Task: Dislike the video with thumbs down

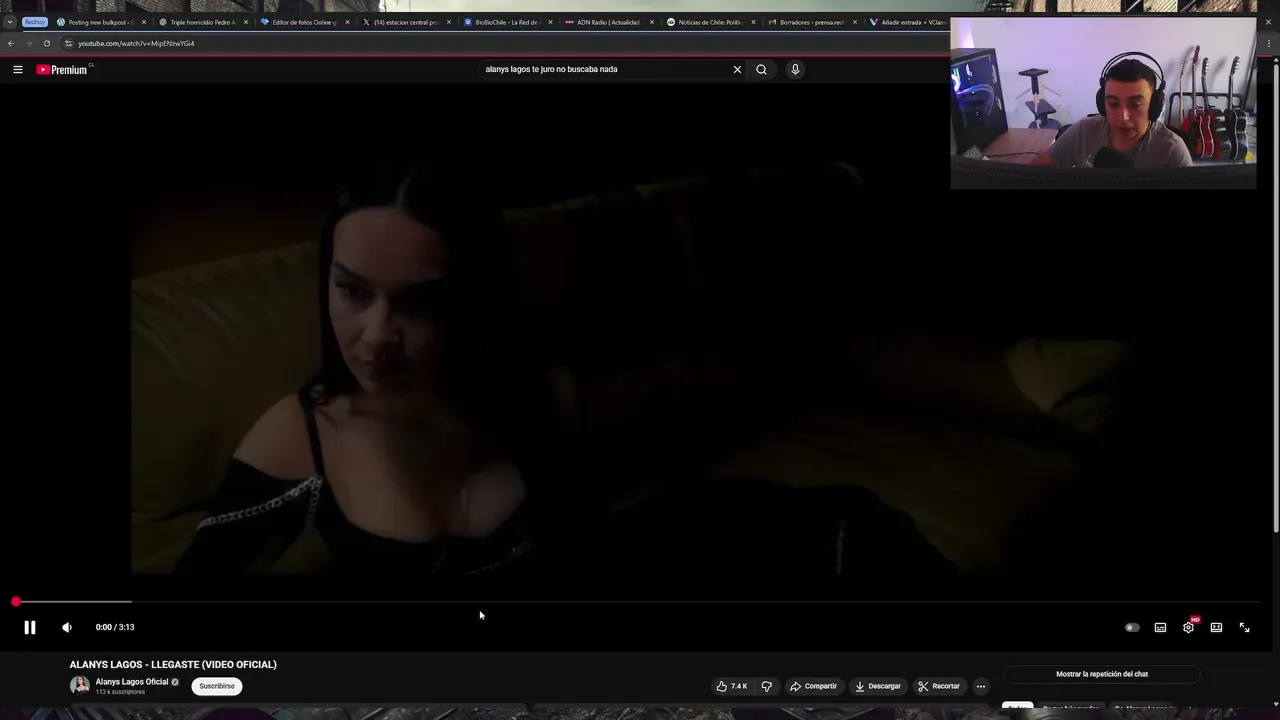Action: click(x=767, y=686)
